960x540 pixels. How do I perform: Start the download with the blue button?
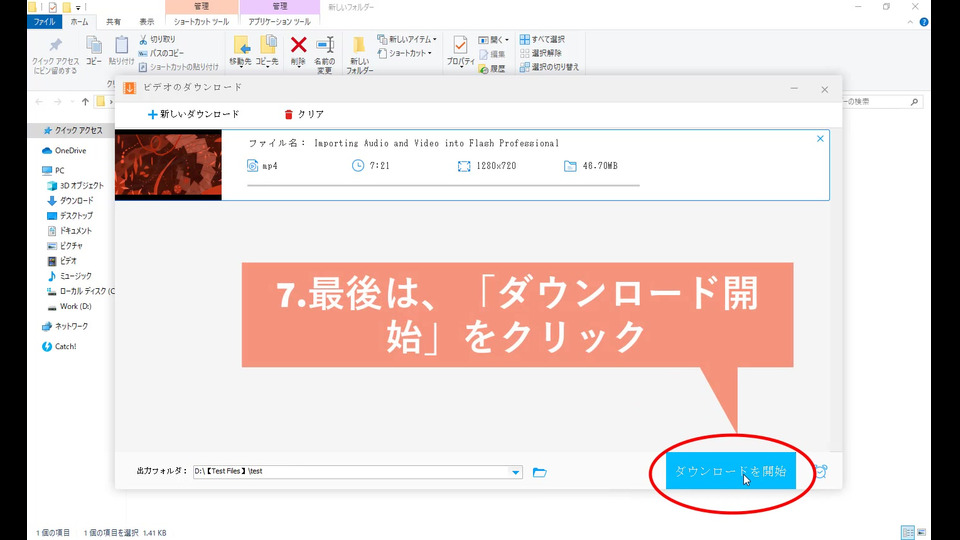[730, 471]
